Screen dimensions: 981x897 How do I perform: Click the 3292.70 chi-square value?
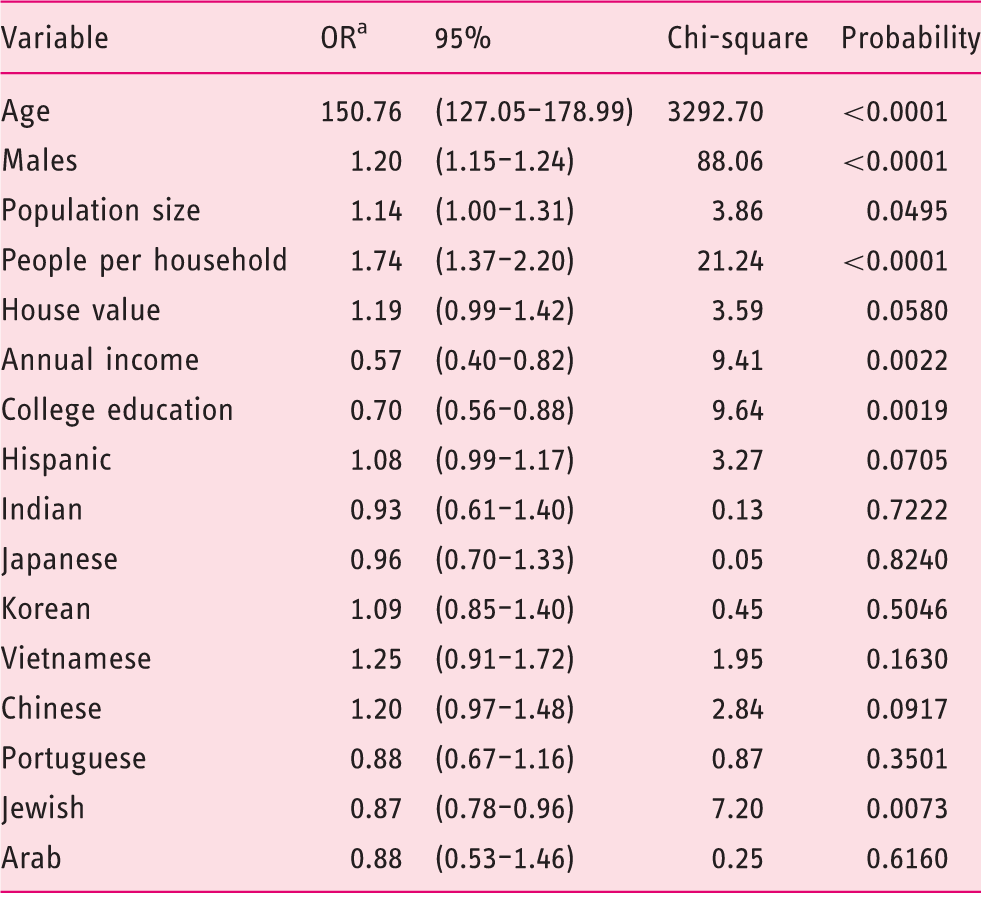click(x=716, y=112)
